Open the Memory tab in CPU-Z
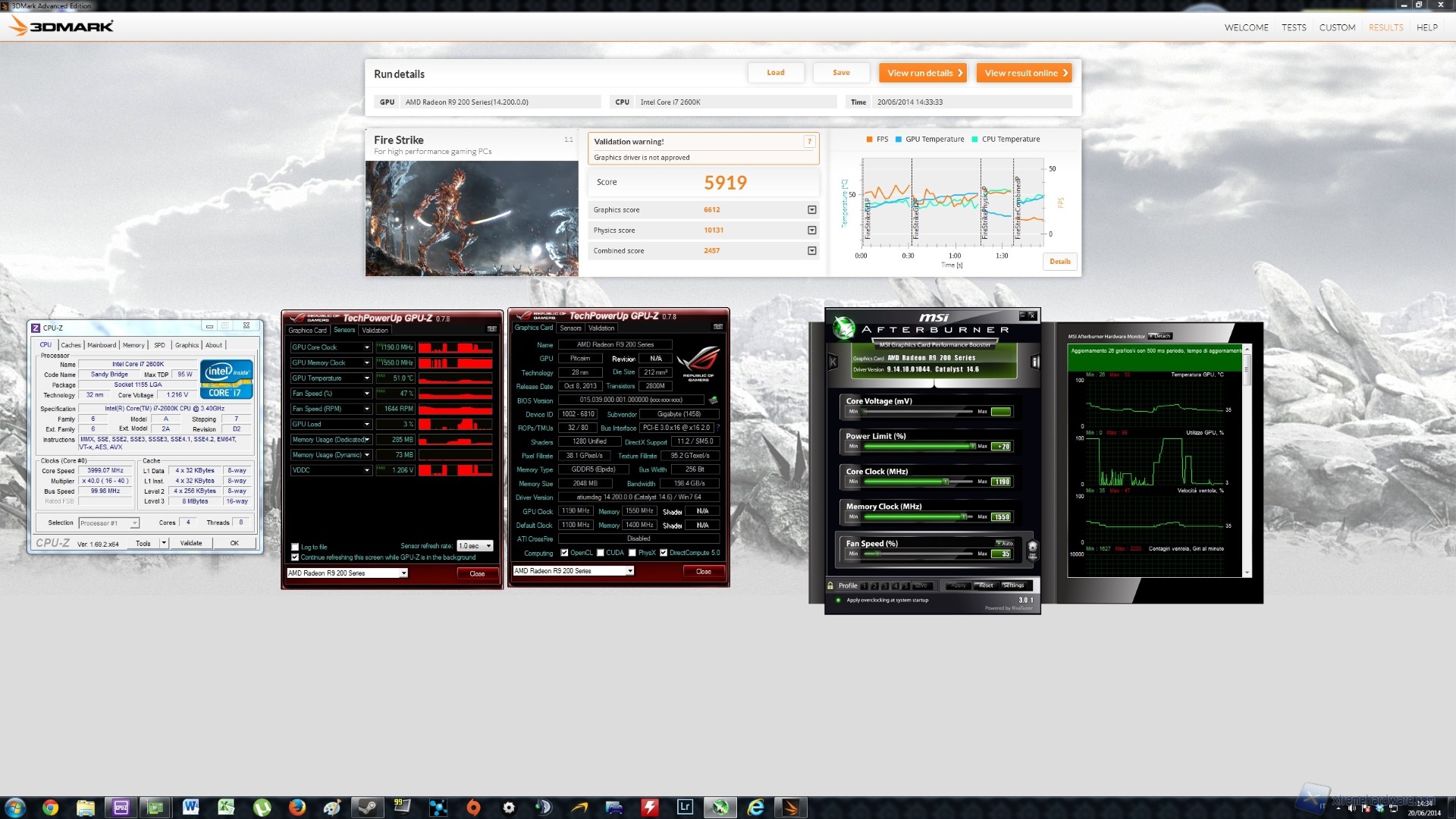Image resolution: width=1456 pixels, height=819 pixels. (x=133, y=345)
